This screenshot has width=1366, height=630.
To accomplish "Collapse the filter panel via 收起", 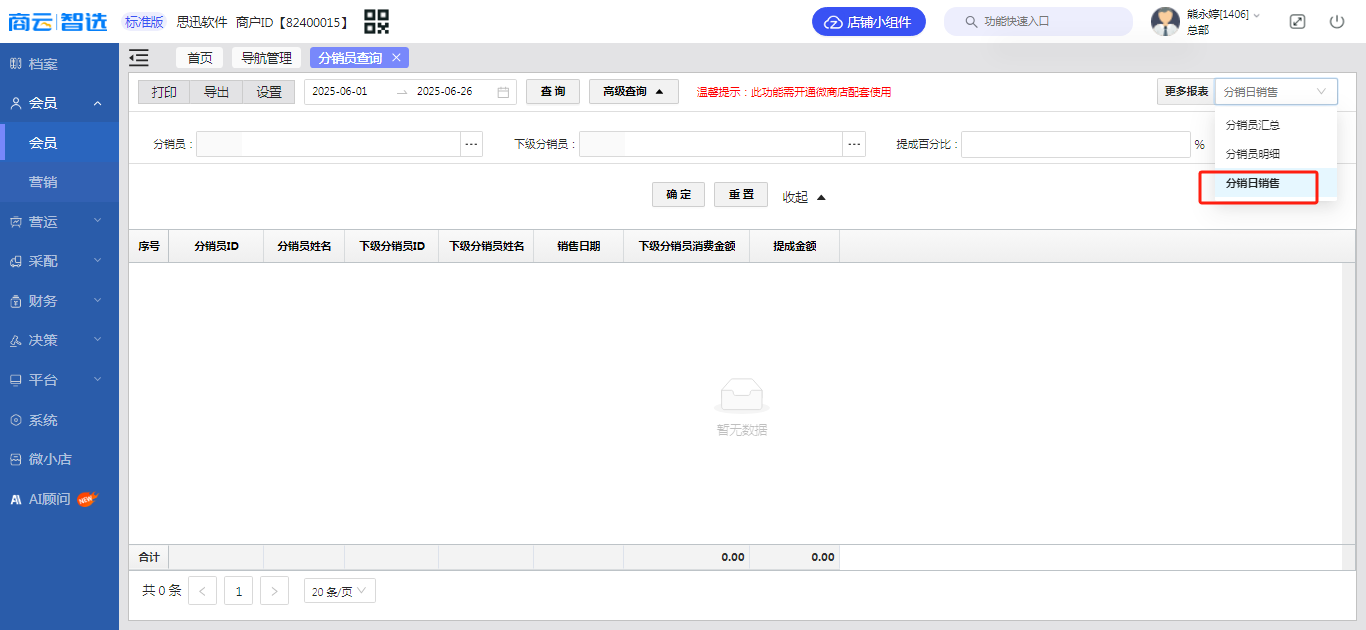I will [x=804, y=197].
